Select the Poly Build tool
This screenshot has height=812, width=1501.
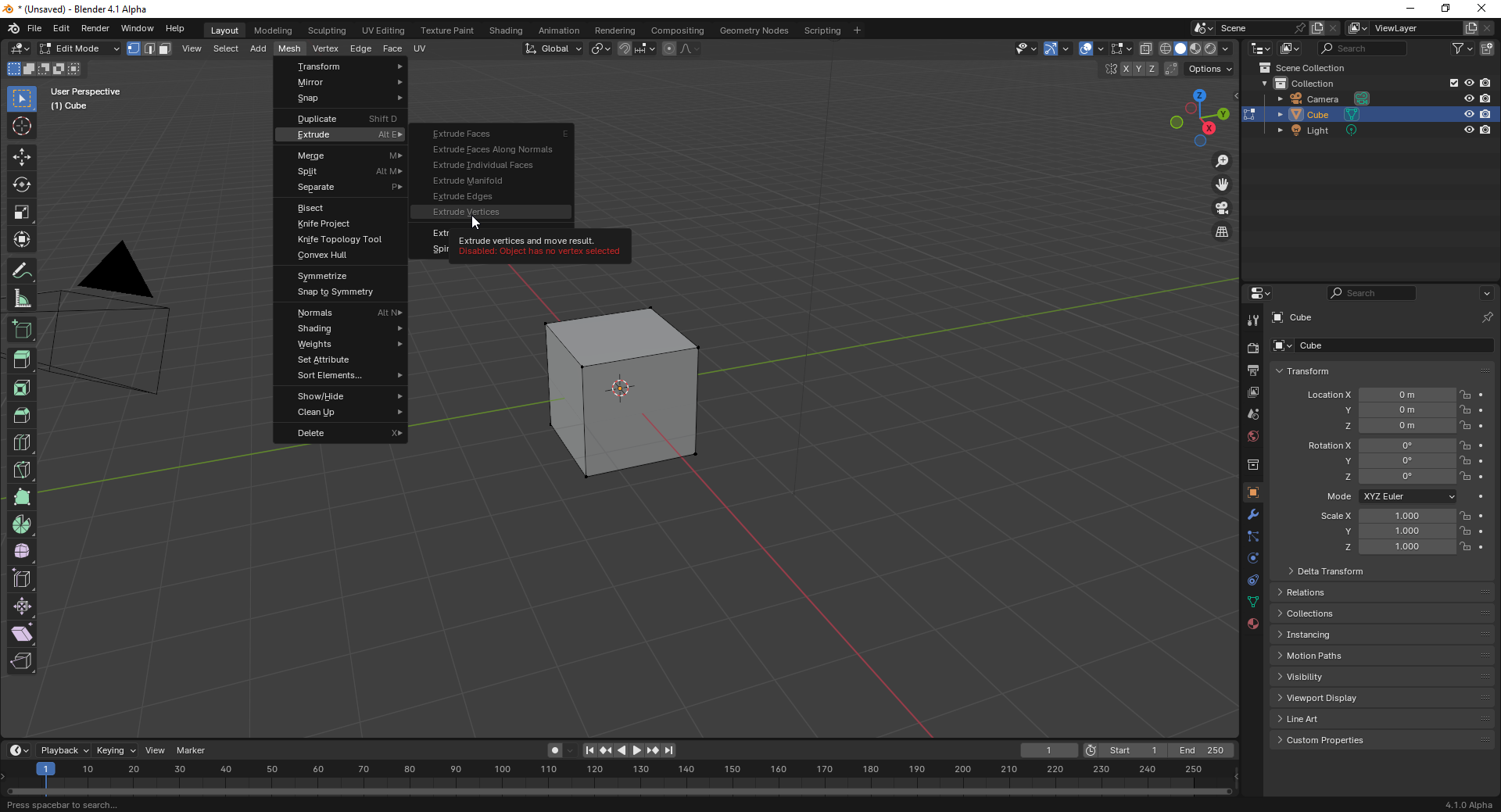[x=22, y=497]
